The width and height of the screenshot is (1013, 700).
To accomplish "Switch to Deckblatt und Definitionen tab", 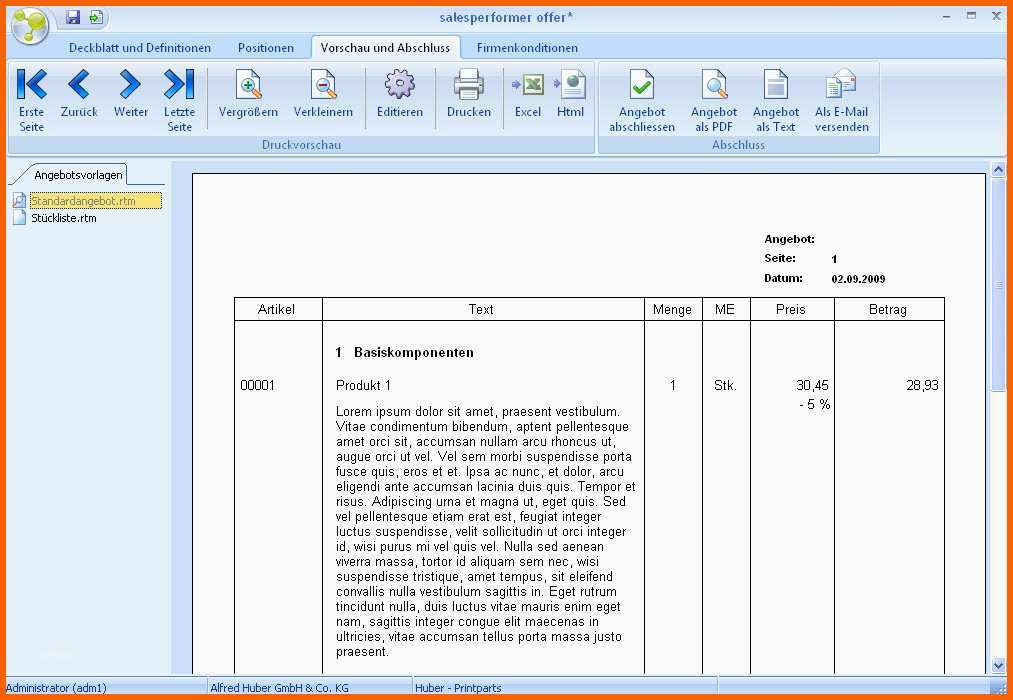I will pos(140,48).
